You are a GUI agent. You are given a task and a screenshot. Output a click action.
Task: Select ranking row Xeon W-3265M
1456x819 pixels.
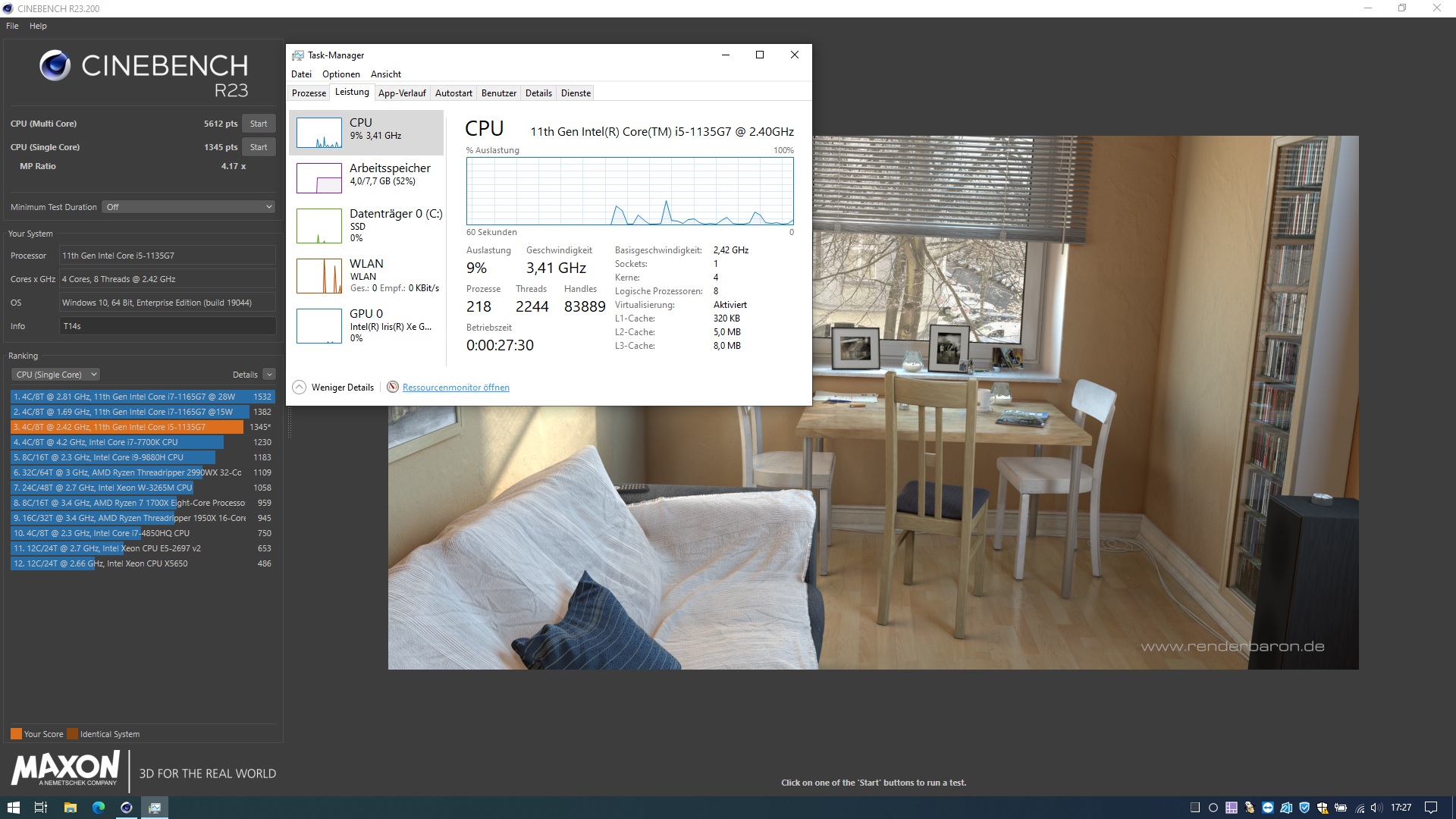[142, 488]
